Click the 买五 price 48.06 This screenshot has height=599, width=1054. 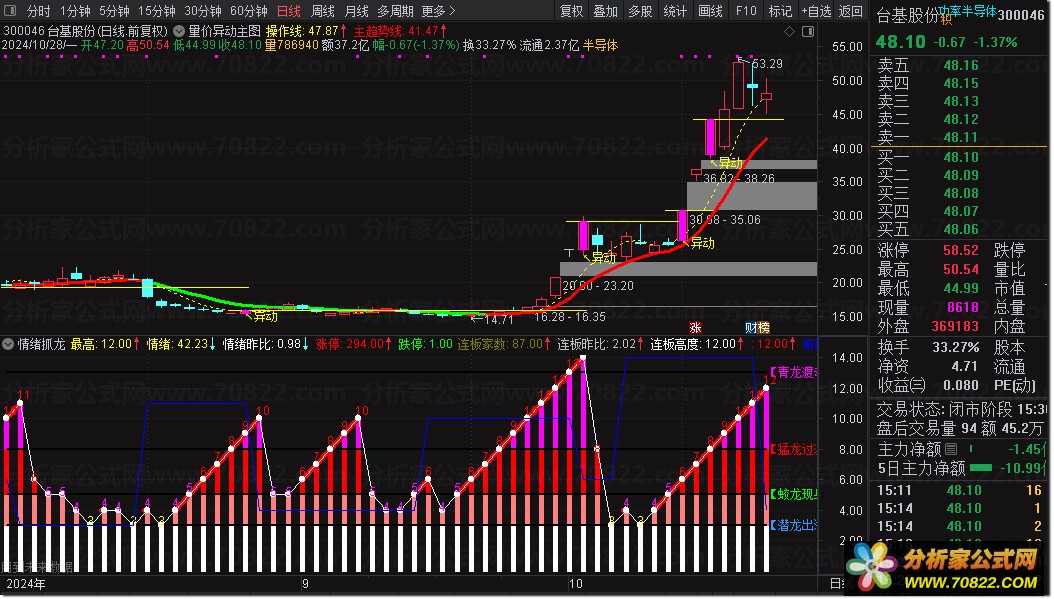pyautogui.click(x=961, y=229)
